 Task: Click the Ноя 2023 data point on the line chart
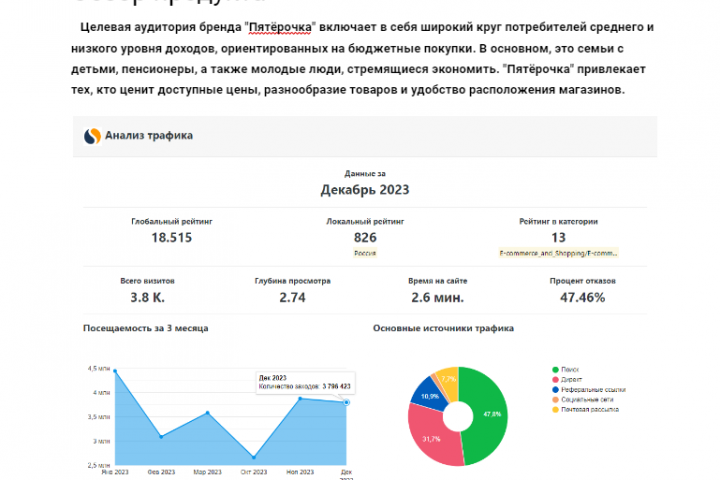[300, 399]
